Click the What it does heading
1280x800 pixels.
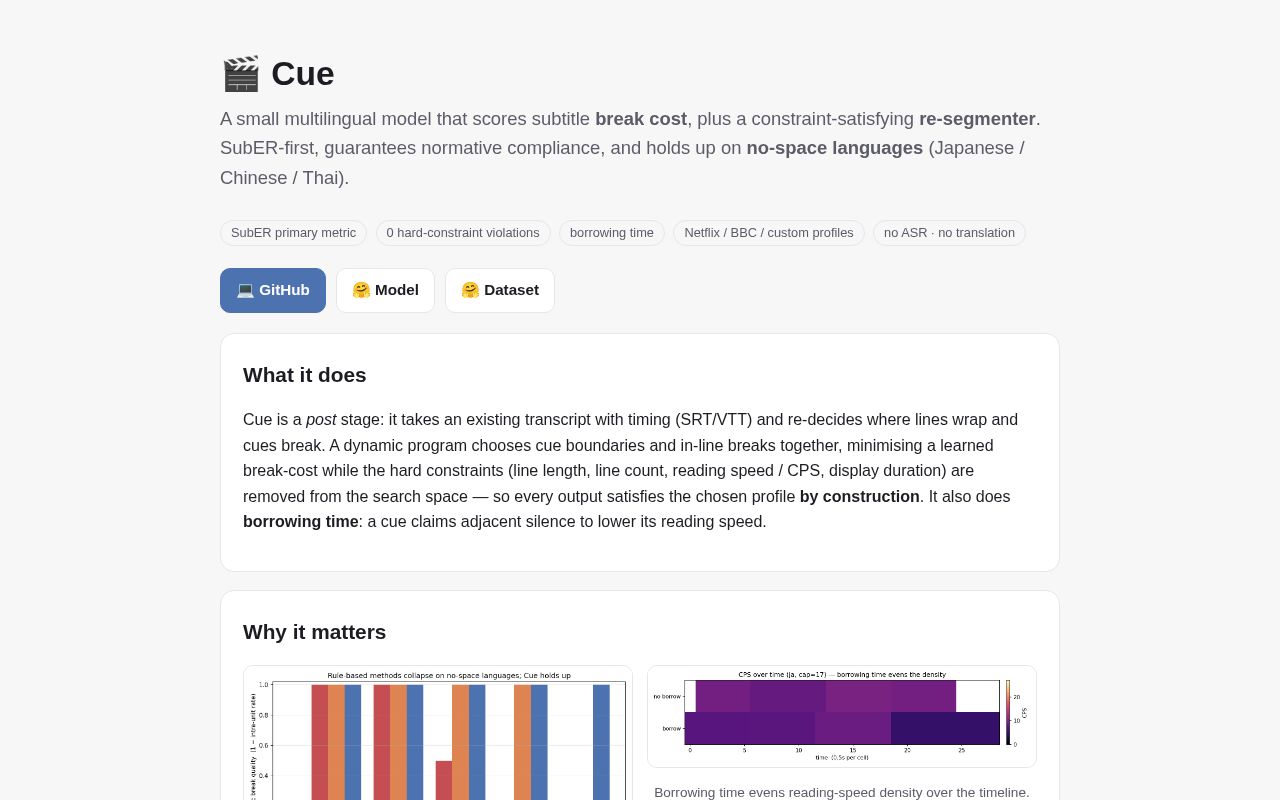coord(305,375)
